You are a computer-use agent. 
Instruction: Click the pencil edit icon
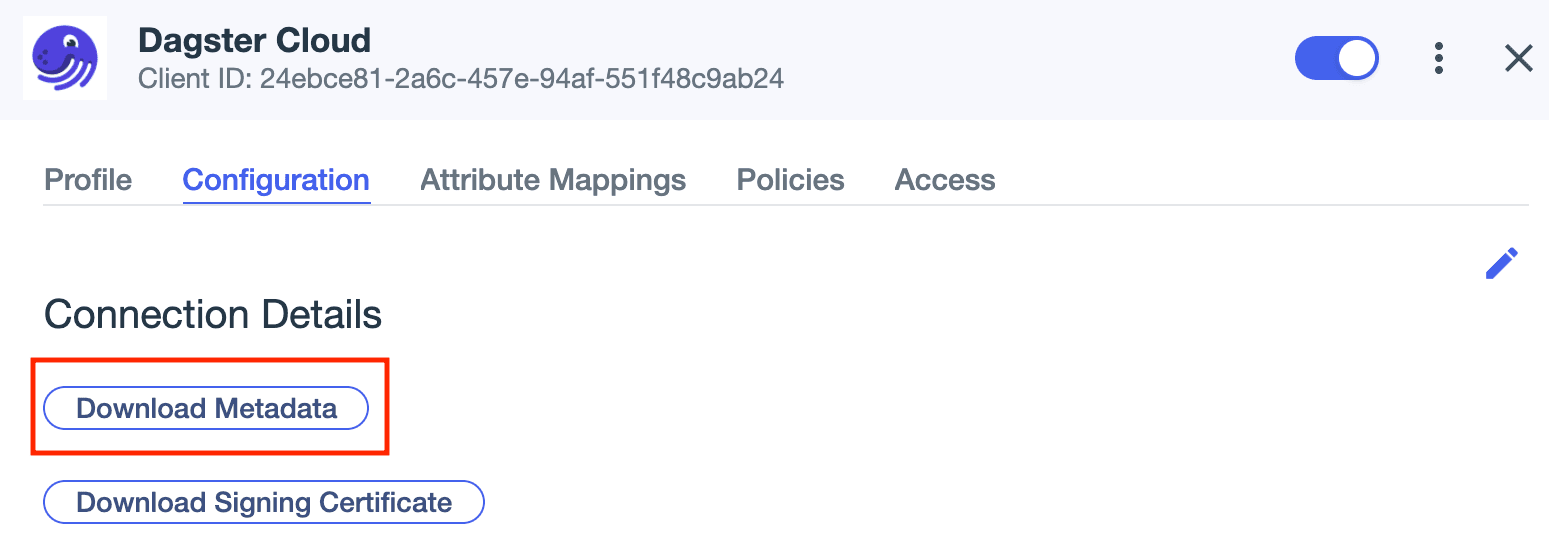point(1501,263)
